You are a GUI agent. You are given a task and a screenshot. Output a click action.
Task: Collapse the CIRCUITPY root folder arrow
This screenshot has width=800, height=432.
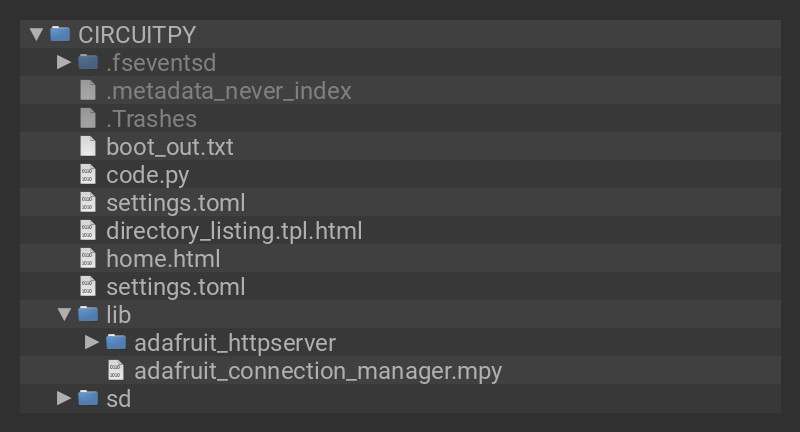37,34
